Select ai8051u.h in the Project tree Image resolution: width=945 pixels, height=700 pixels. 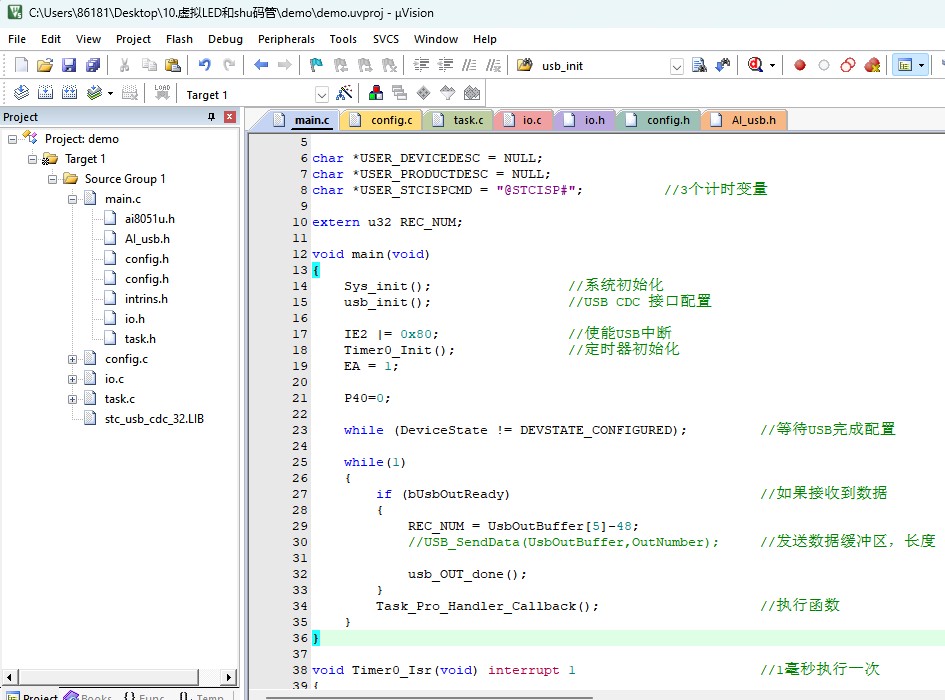[x=149, y=219]
